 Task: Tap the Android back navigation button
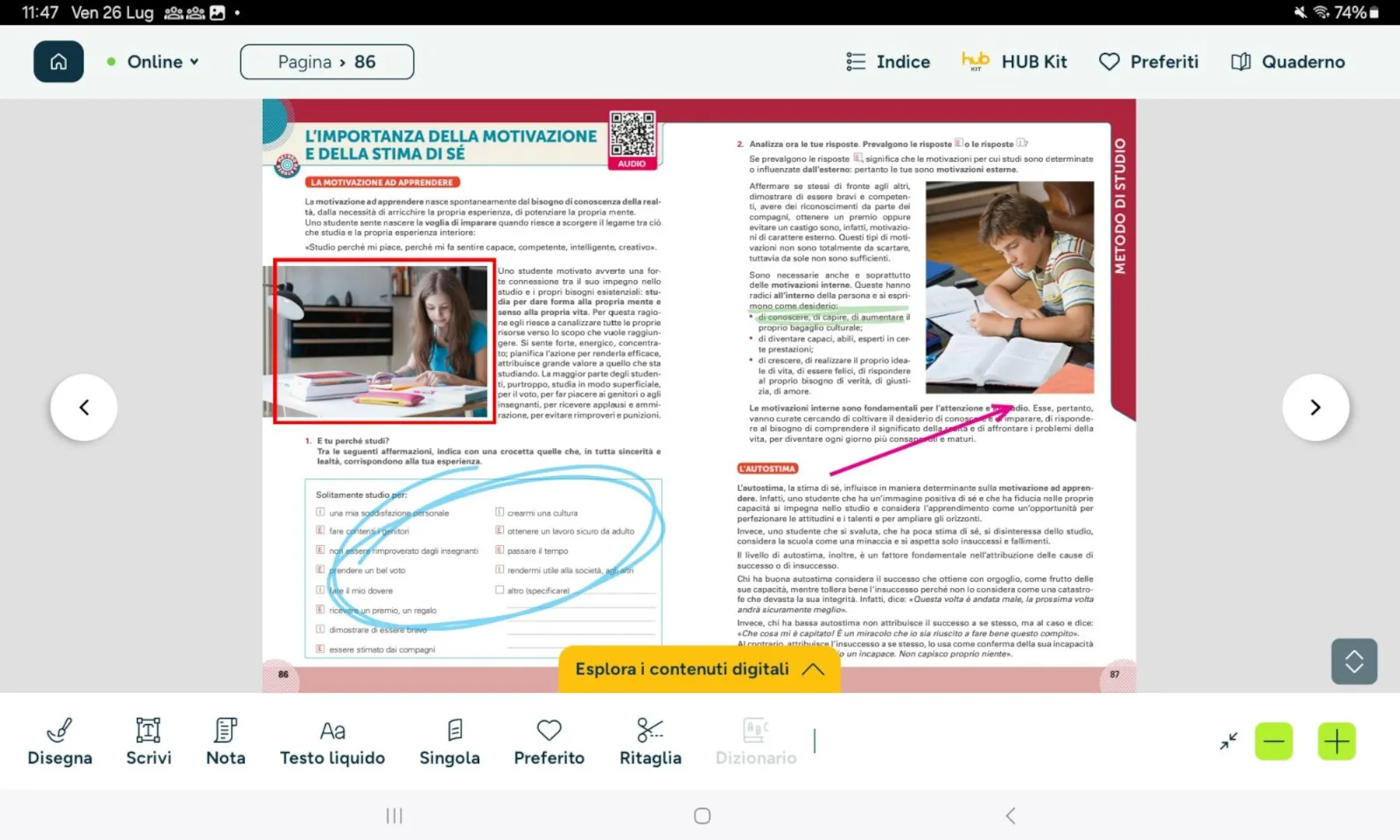click(1010, 815)
